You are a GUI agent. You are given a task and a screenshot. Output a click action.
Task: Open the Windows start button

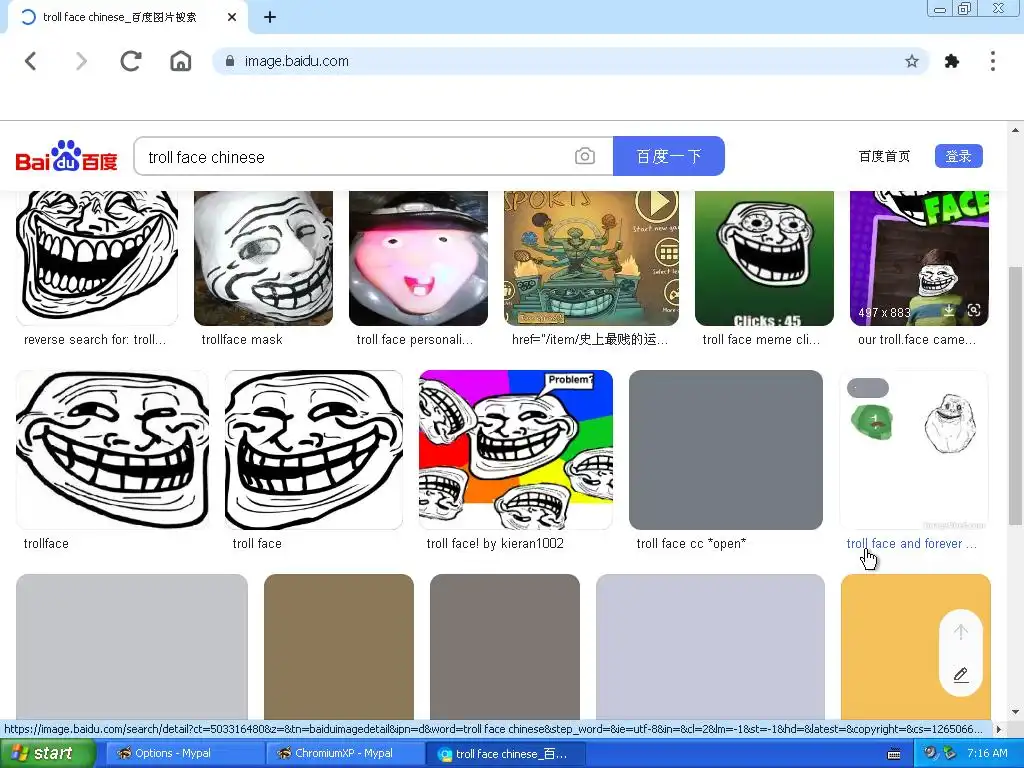48,754
